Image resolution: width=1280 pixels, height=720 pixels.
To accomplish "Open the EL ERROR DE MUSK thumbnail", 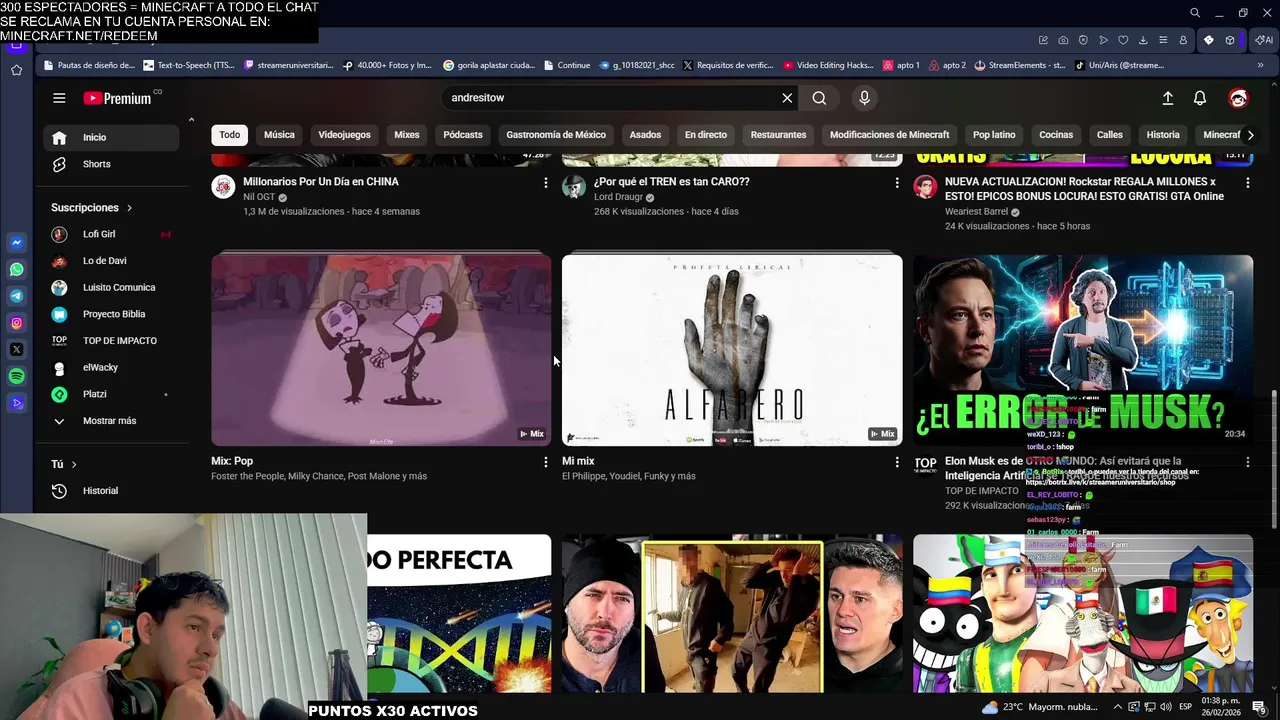I will click(x=1083, y=350).
